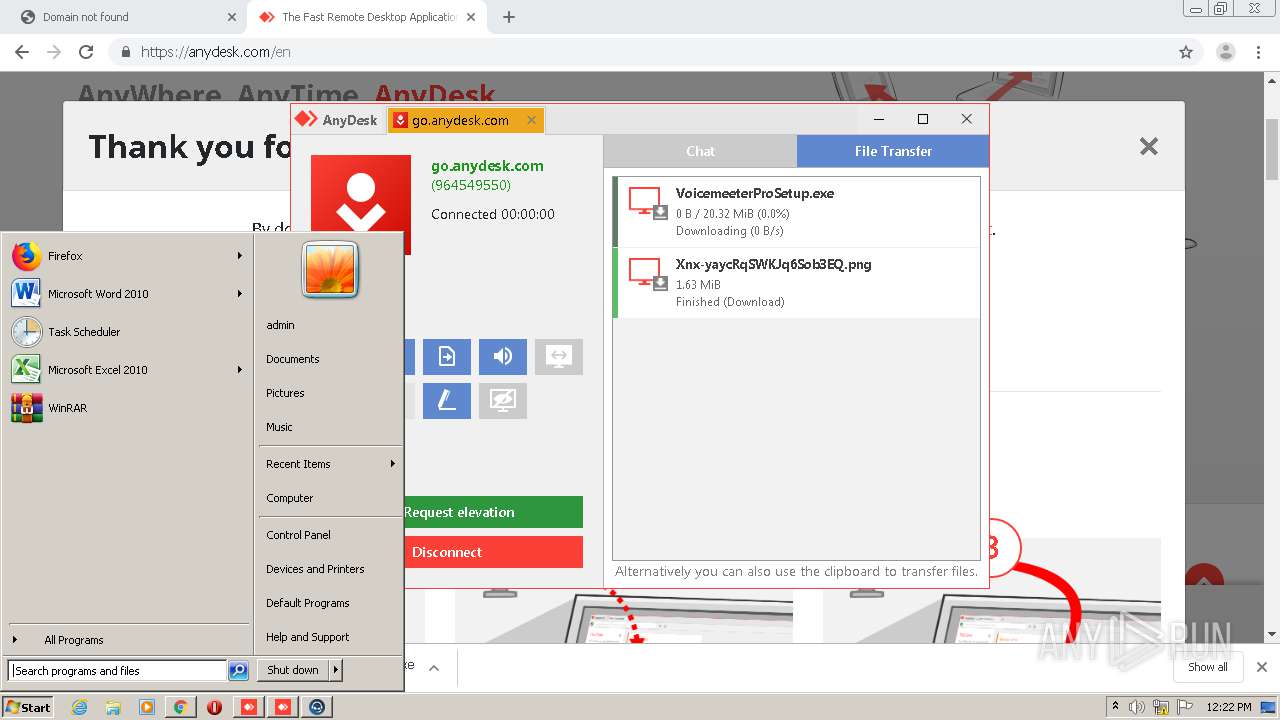
Task: Toggle the whiteboard drawing pen icon
Action: coord(447,401)
